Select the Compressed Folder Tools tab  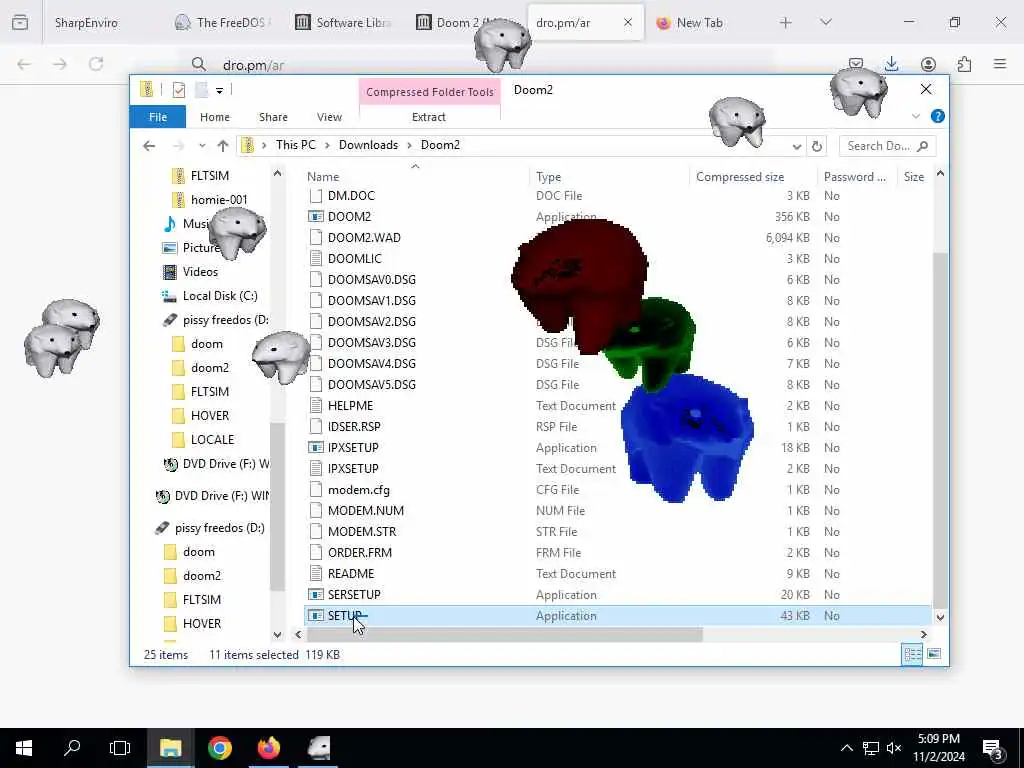point(430,92)
